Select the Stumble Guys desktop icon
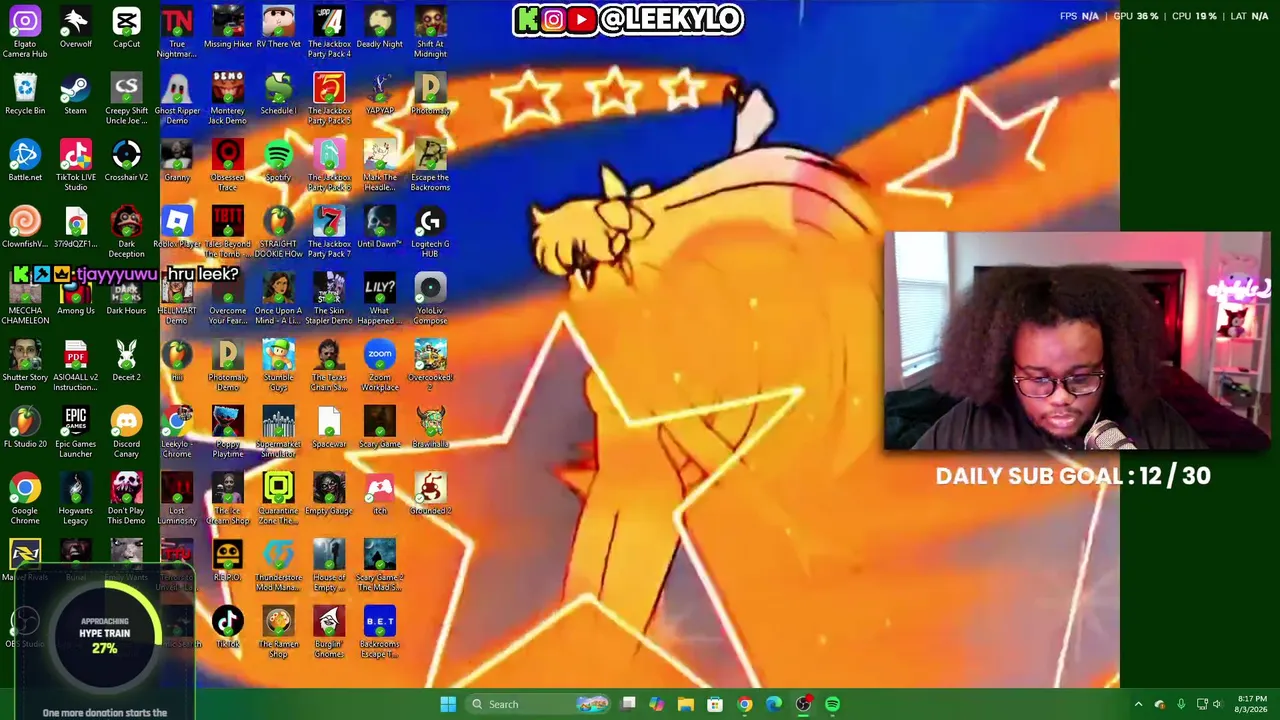This screenshot has height=720, width=1280. [x=278, y=365]
